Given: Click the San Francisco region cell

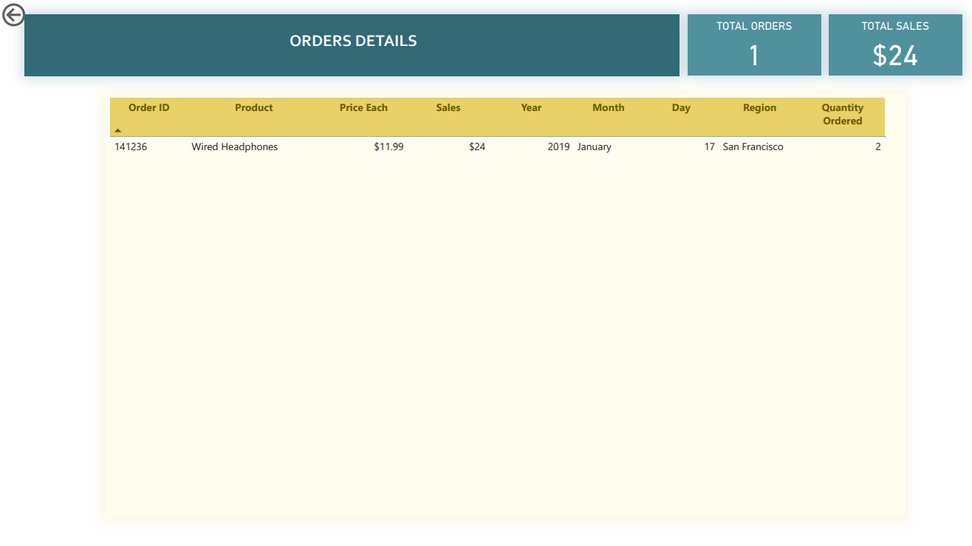Looking at the screenshot, I should coord(753,147).
